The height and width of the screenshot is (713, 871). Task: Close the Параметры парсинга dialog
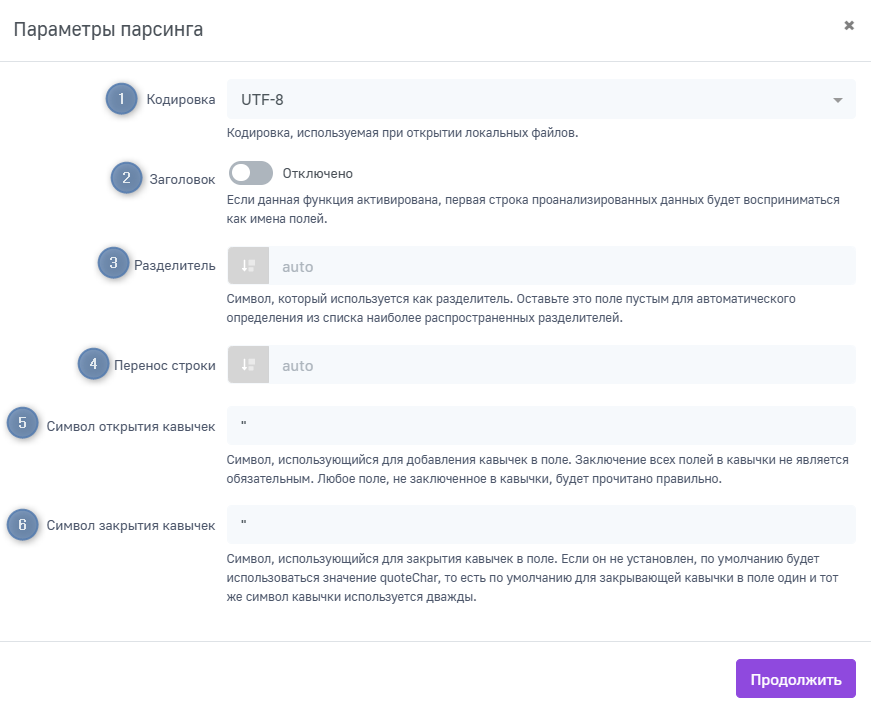click(x=849, y=26)
